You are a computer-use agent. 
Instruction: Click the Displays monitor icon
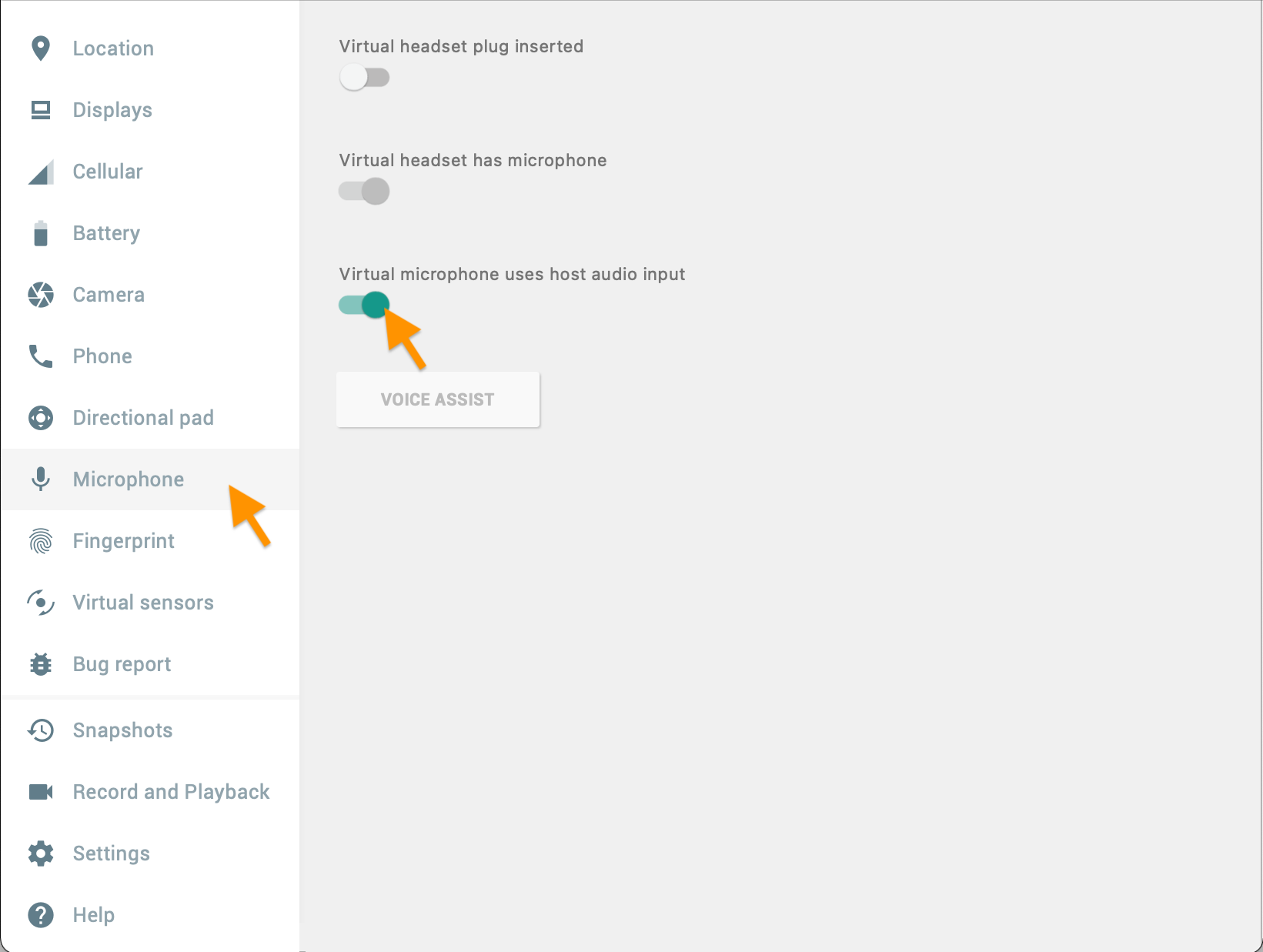coord(41,110)
